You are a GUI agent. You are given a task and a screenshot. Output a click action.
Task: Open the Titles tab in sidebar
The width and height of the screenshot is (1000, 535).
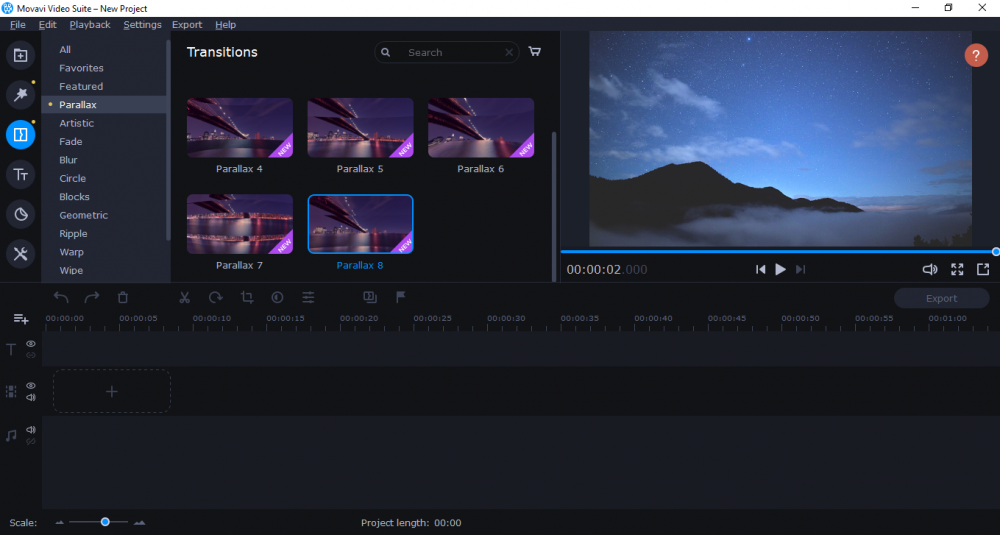click(20, 175)
